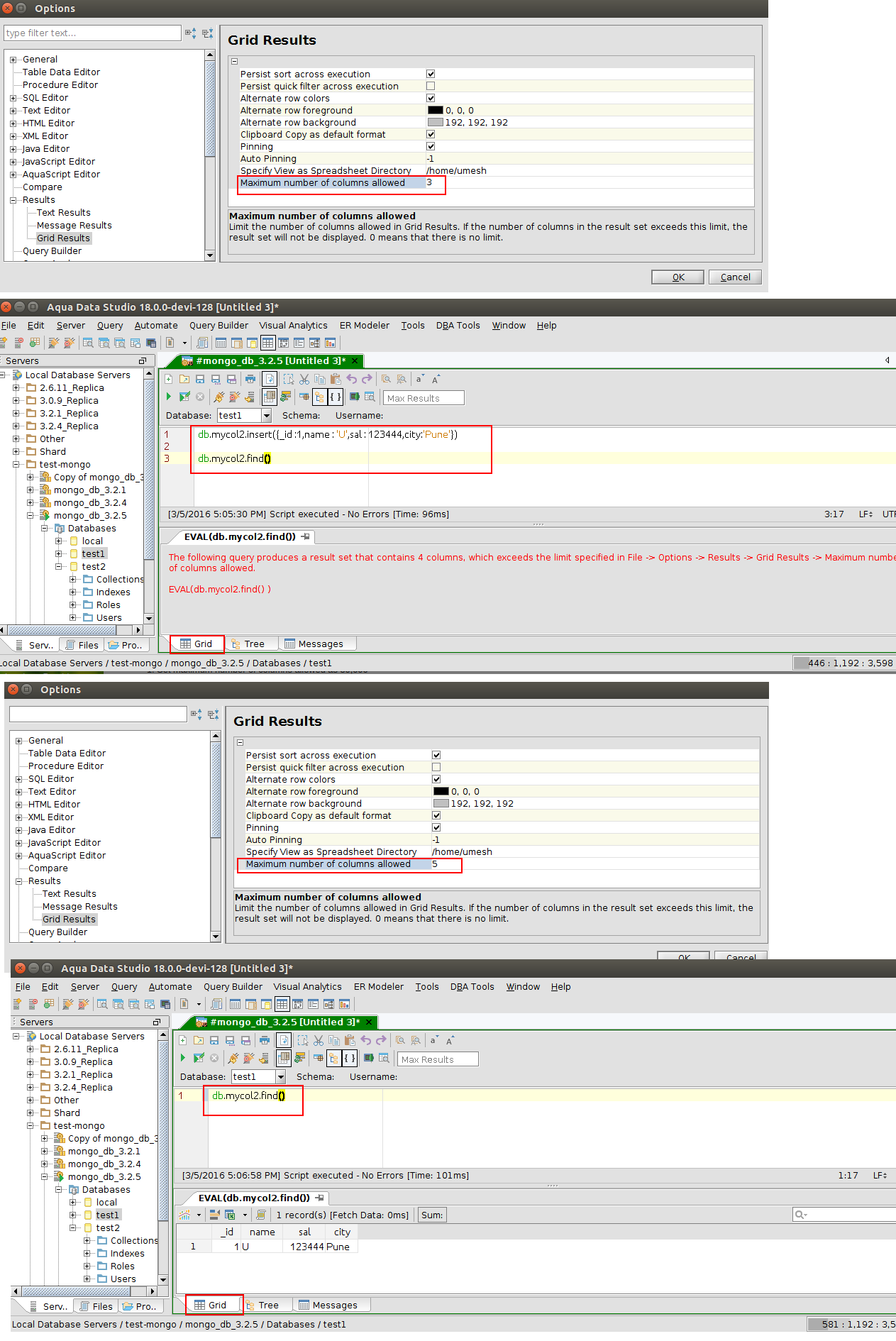Click pin icon beside upper EVAL(db.mycol2.find()) result title
Screen dimensions: 896x1341
click(305, 537)
